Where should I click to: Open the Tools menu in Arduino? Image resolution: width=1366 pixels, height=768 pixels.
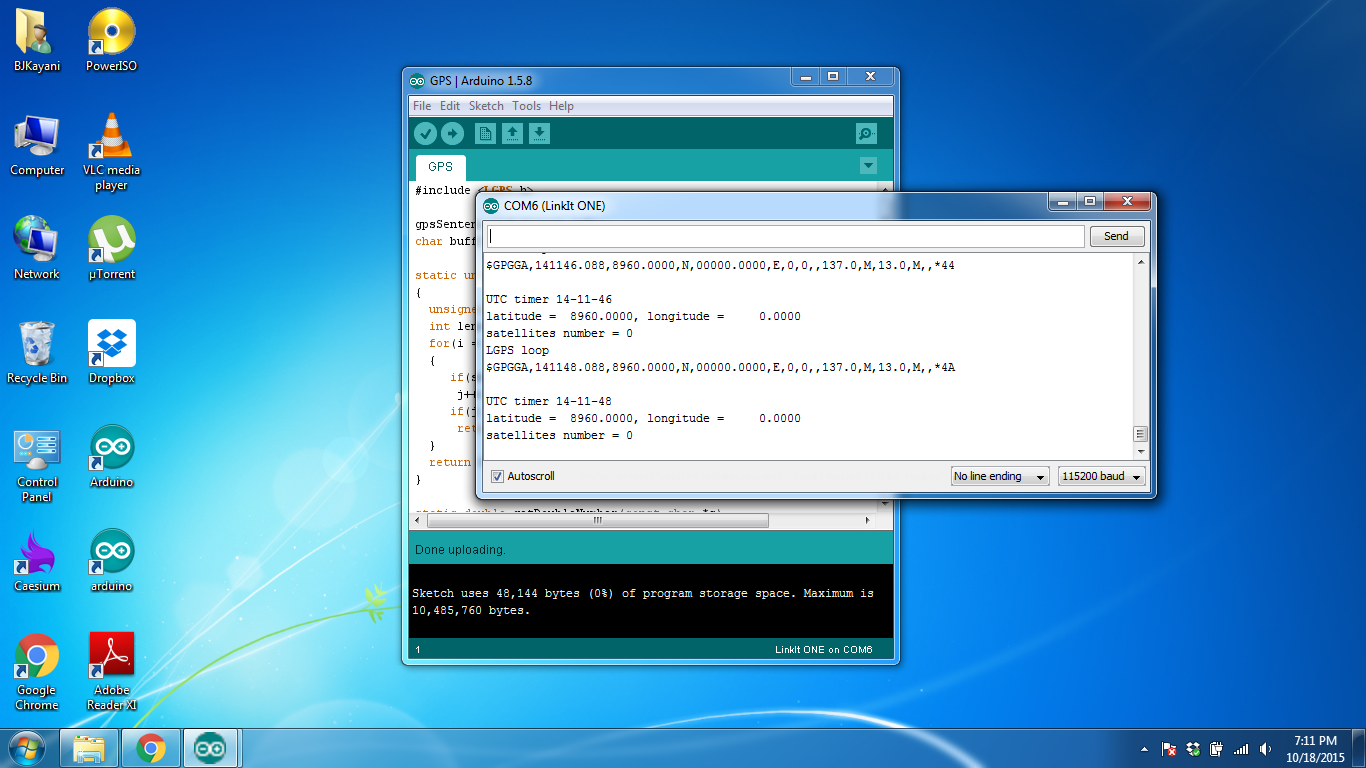(x=526, y=106)
